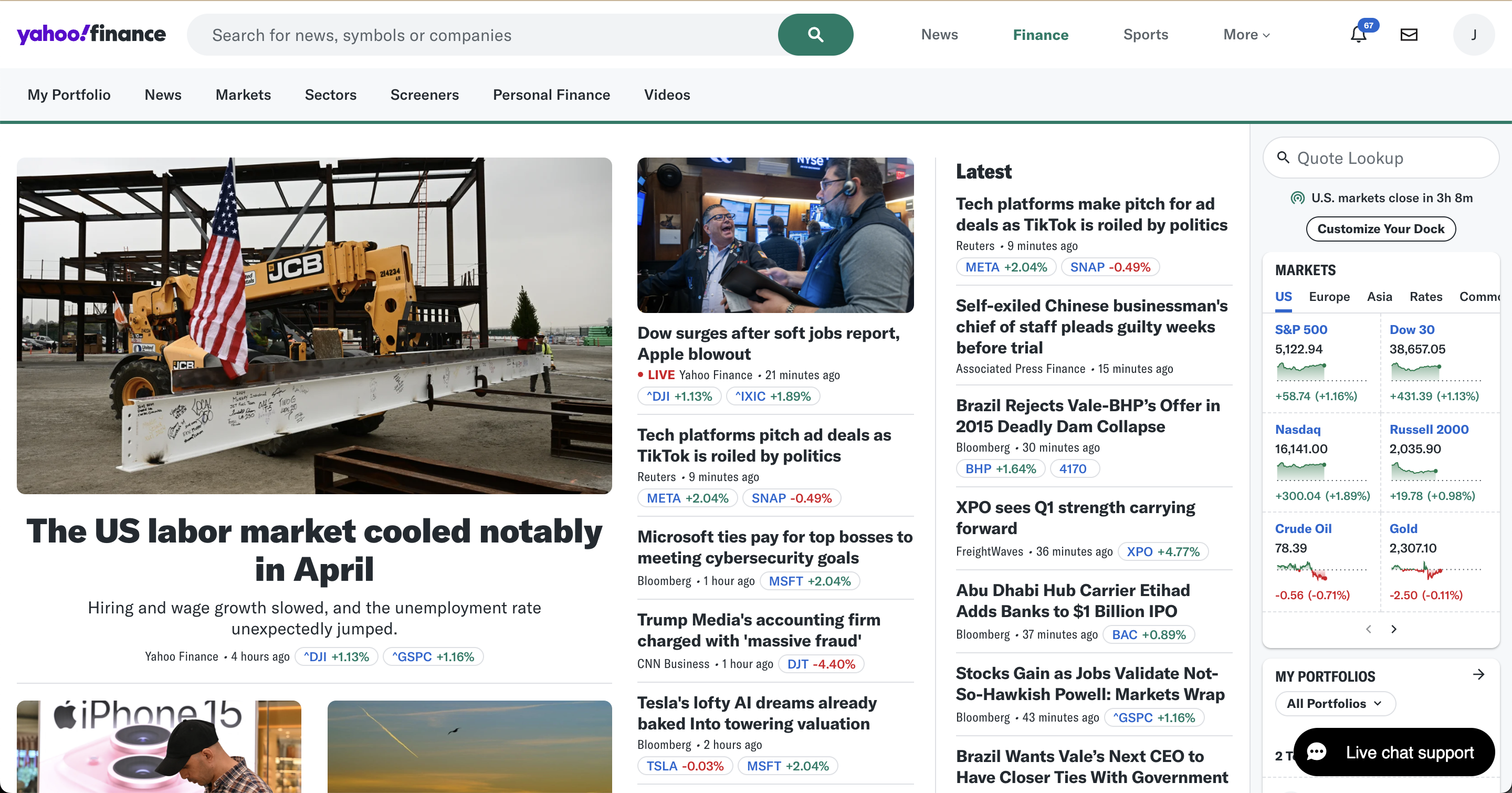Open Microsoft ties pay to cybersecurity story
The width and height of the screenshot is (1512, 793).
pyautogui.click(x=775, y=547)
